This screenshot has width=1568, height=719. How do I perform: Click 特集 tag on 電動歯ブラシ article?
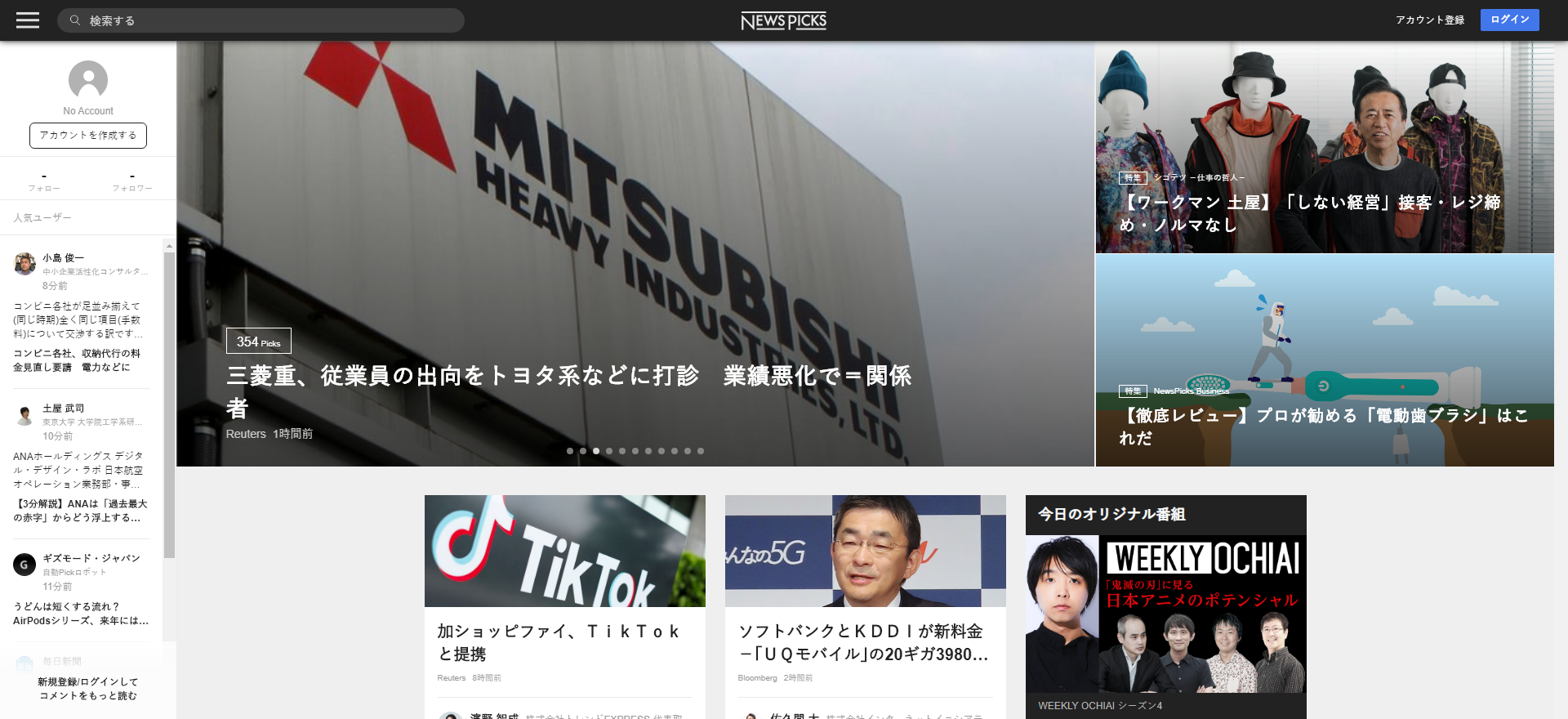[1133, 391]
